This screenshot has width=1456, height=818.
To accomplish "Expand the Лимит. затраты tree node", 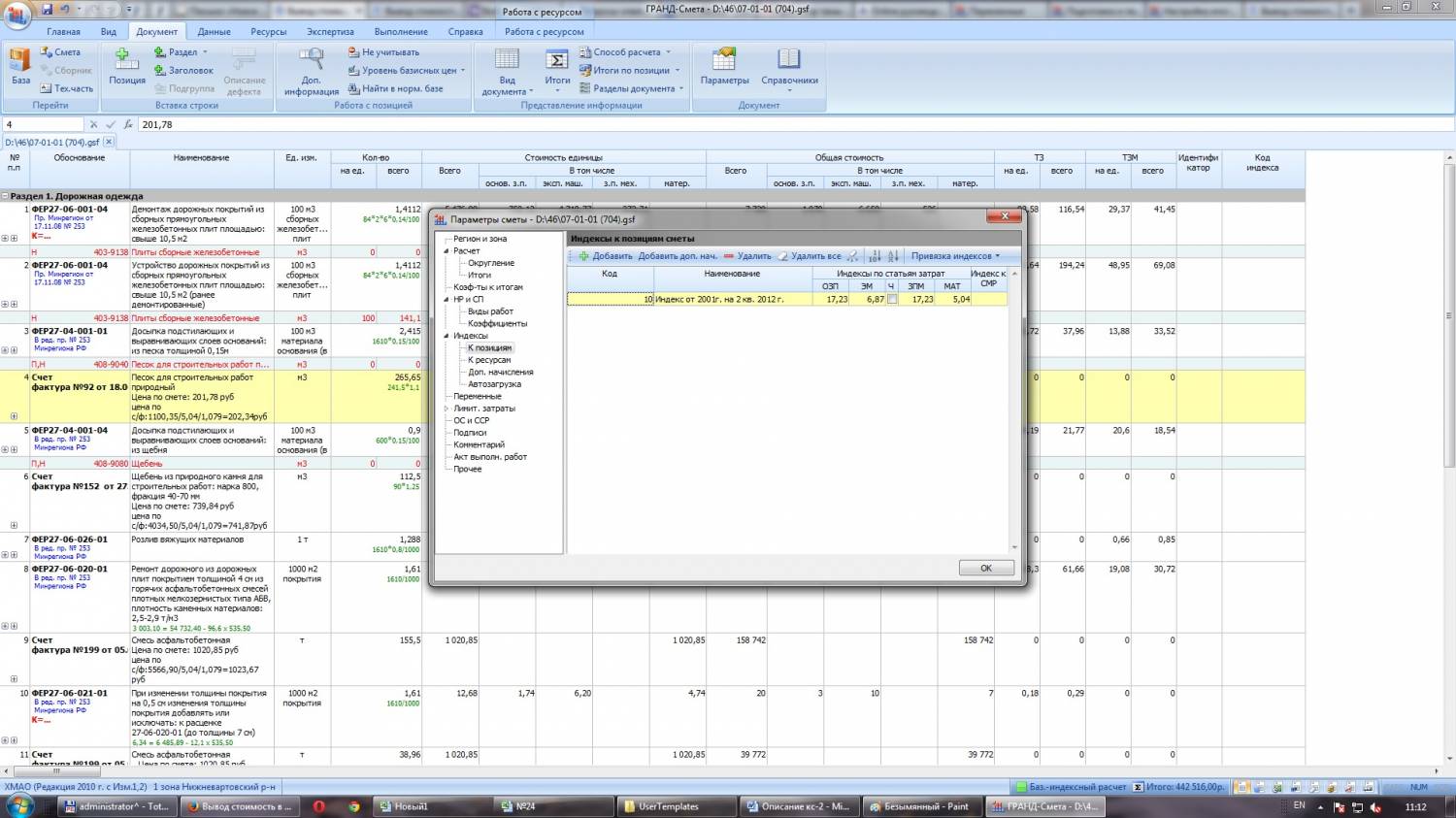I will tap(447, 409).
